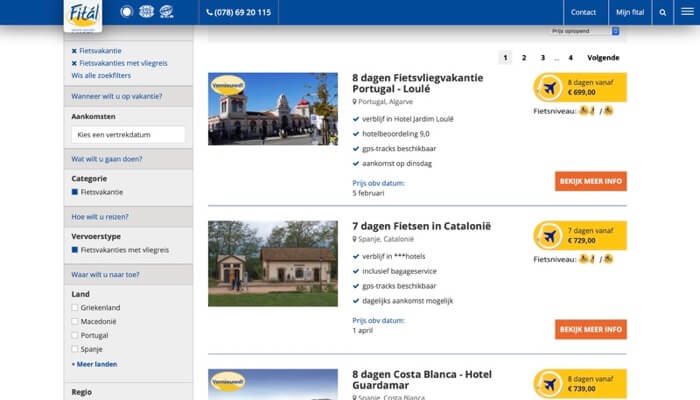This screenshot has width=700, height=400.
Task: Click the '8 dagen vanaf € 739,00' price badge
Action: 580,384
